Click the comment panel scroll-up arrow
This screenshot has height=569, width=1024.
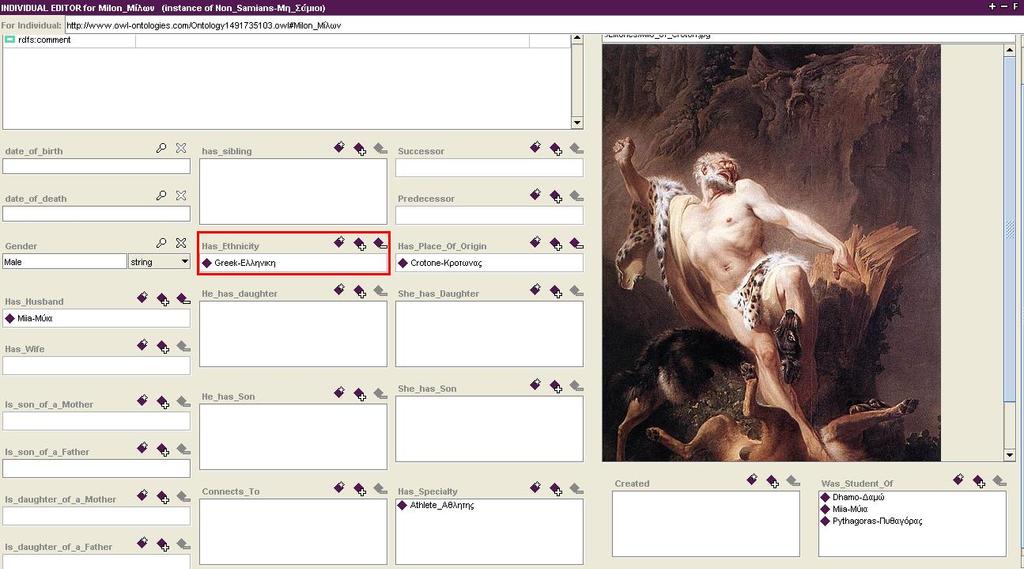pos(577,39)
